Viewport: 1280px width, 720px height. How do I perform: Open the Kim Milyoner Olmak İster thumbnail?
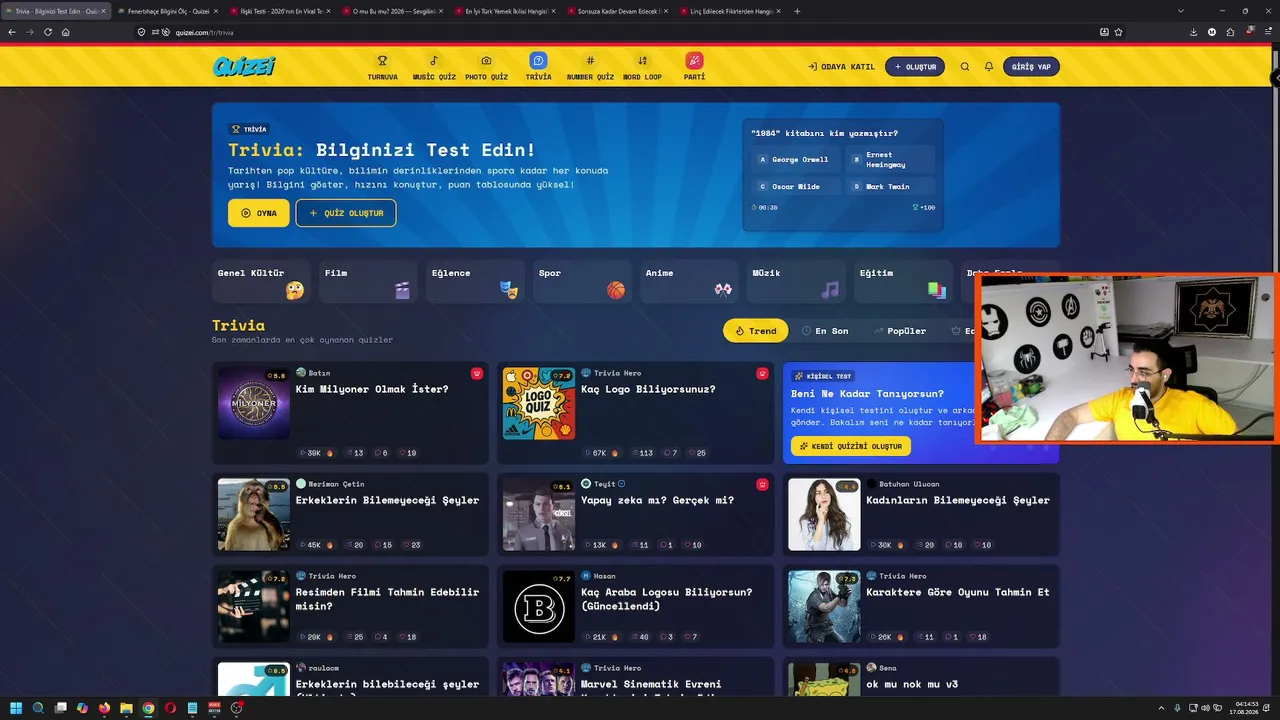254,403
